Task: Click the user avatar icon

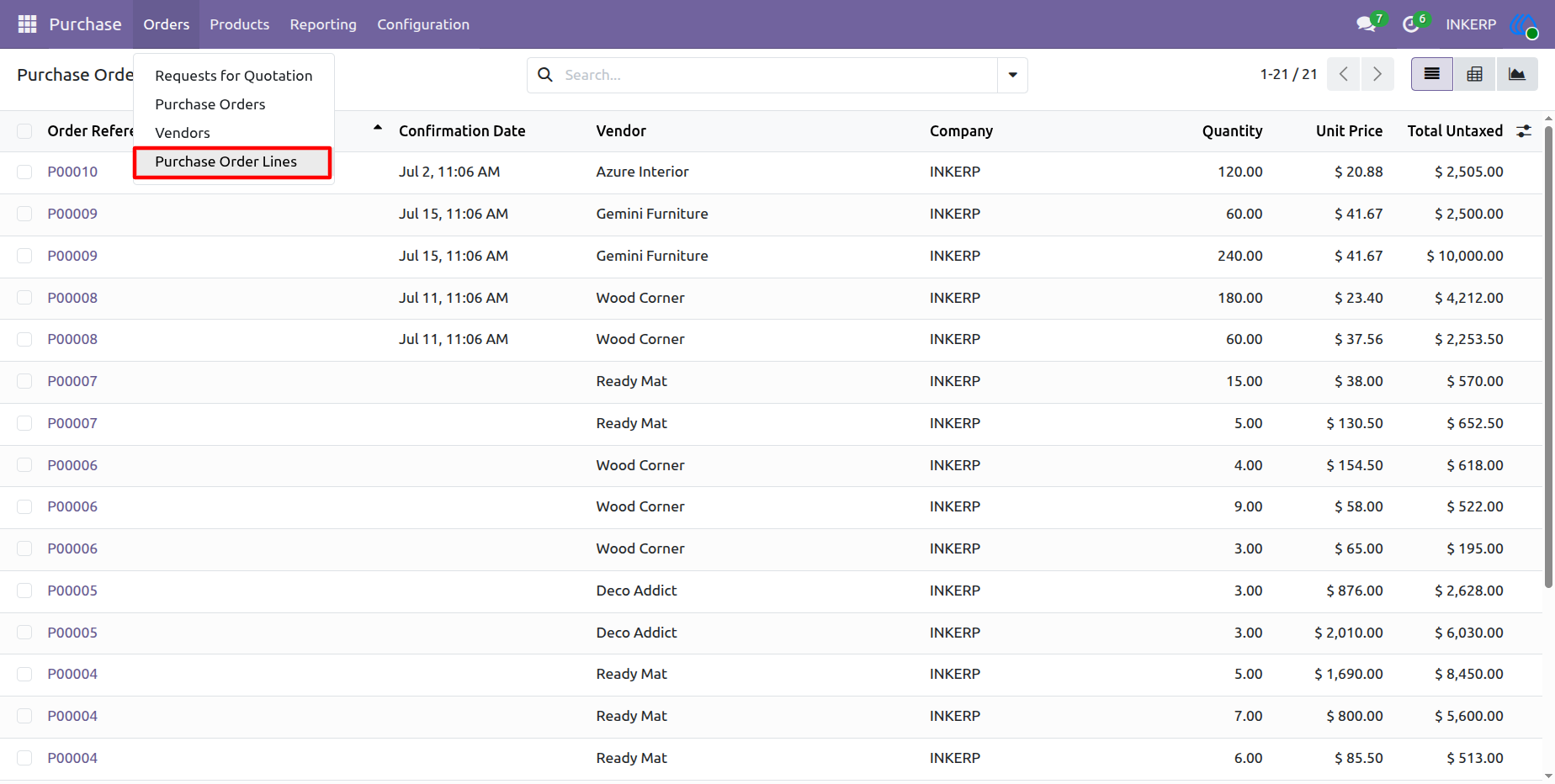Action: (1524, 25)
